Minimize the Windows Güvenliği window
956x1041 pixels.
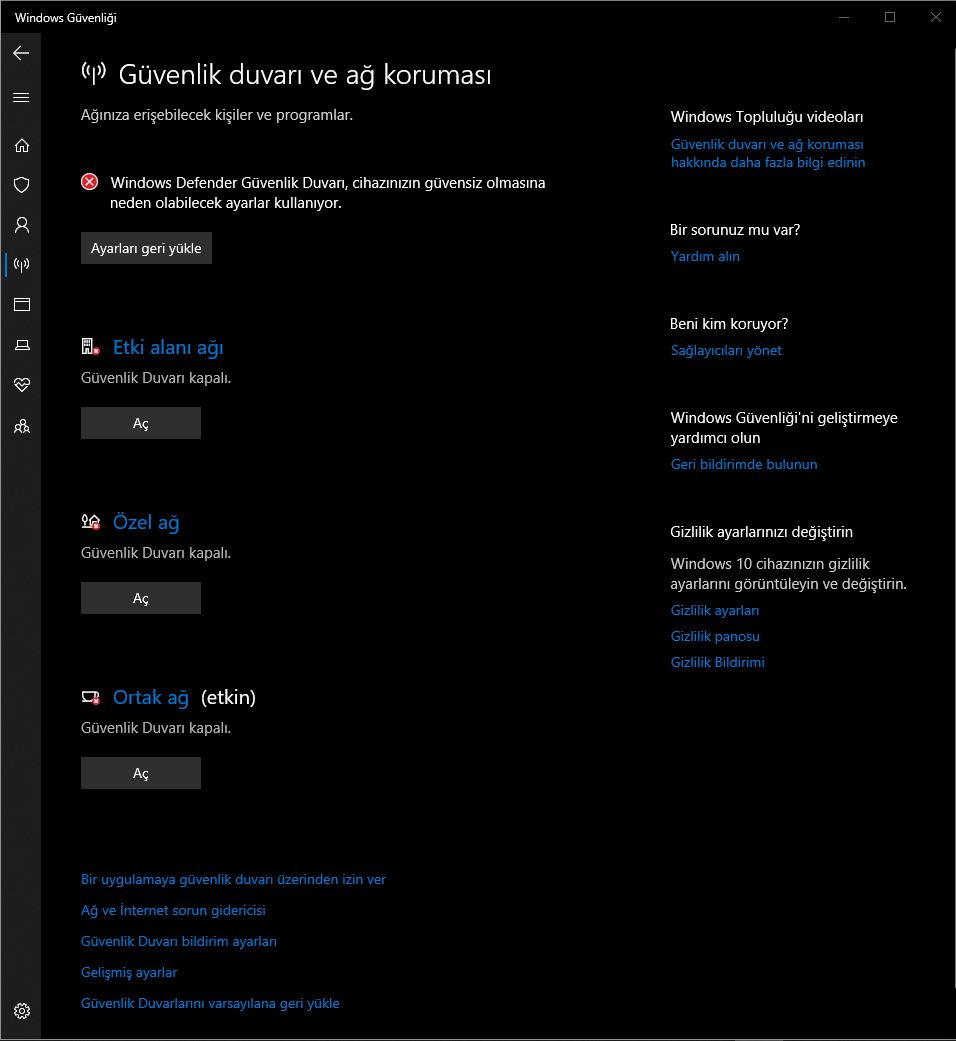[844, 17]
